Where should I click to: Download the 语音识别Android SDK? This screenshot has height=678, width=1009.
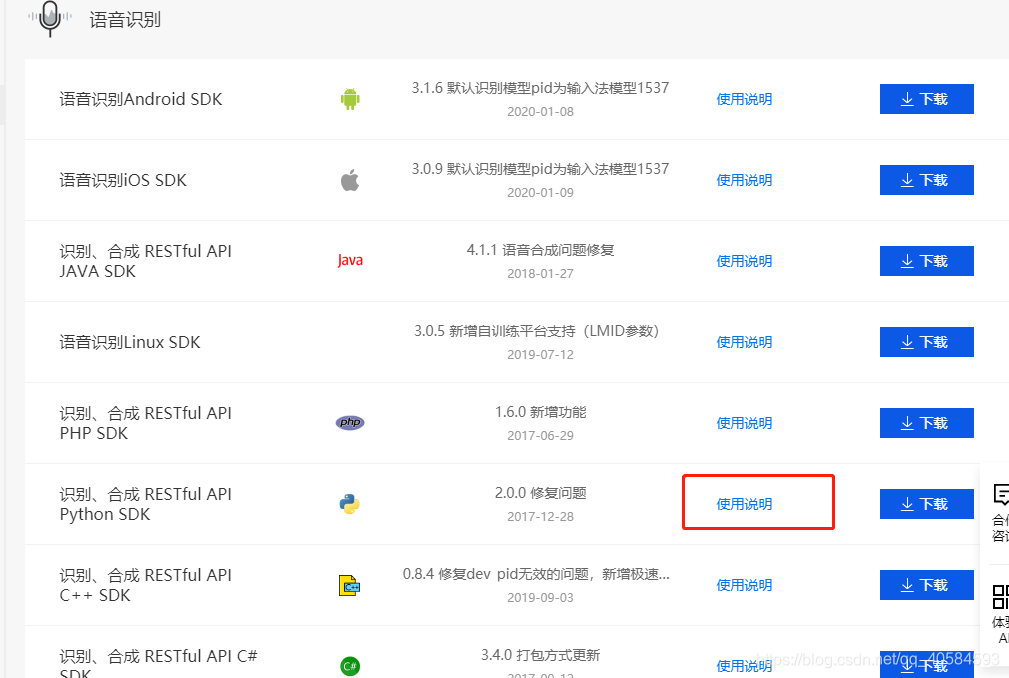click(x=927, y=99)
